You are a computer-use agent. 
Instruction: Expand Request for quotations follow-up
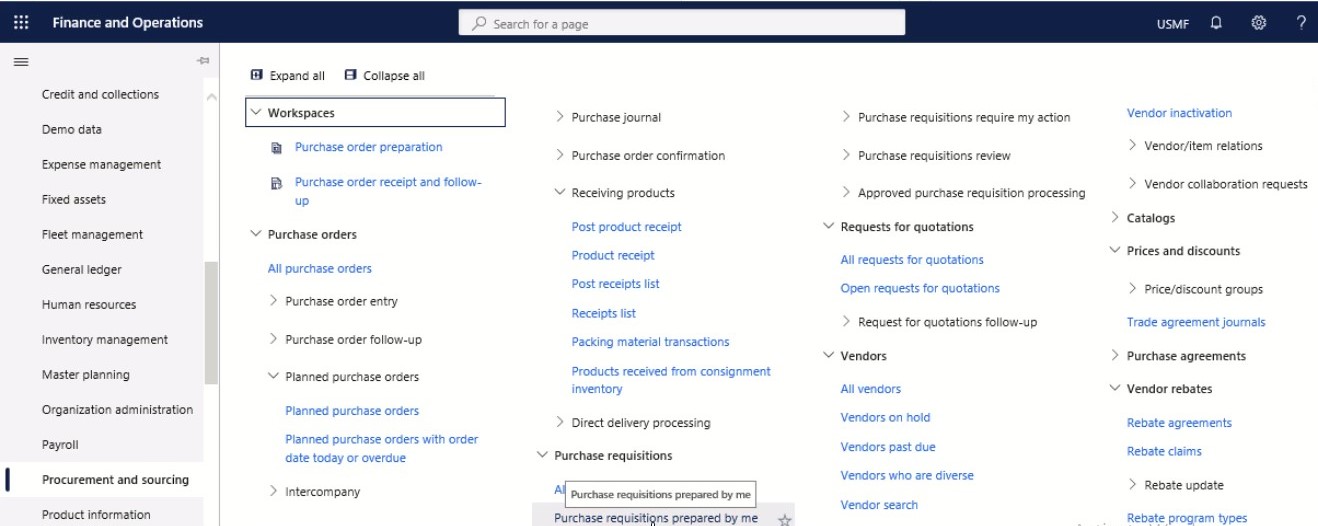(x=847, y=322)
